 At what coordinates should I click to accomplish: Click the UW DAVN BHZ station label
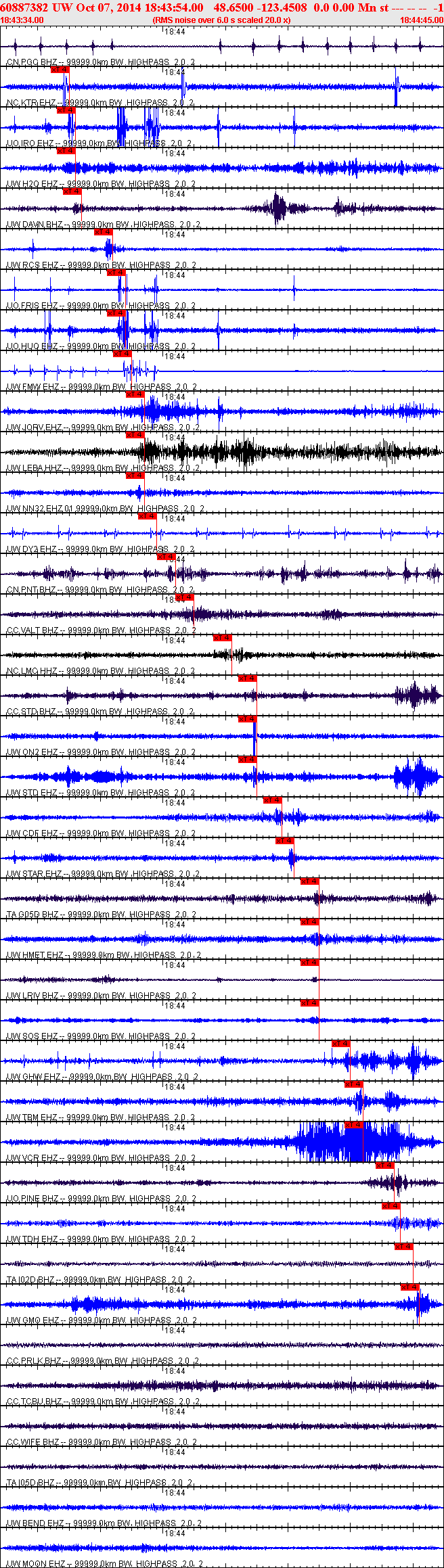35,225
